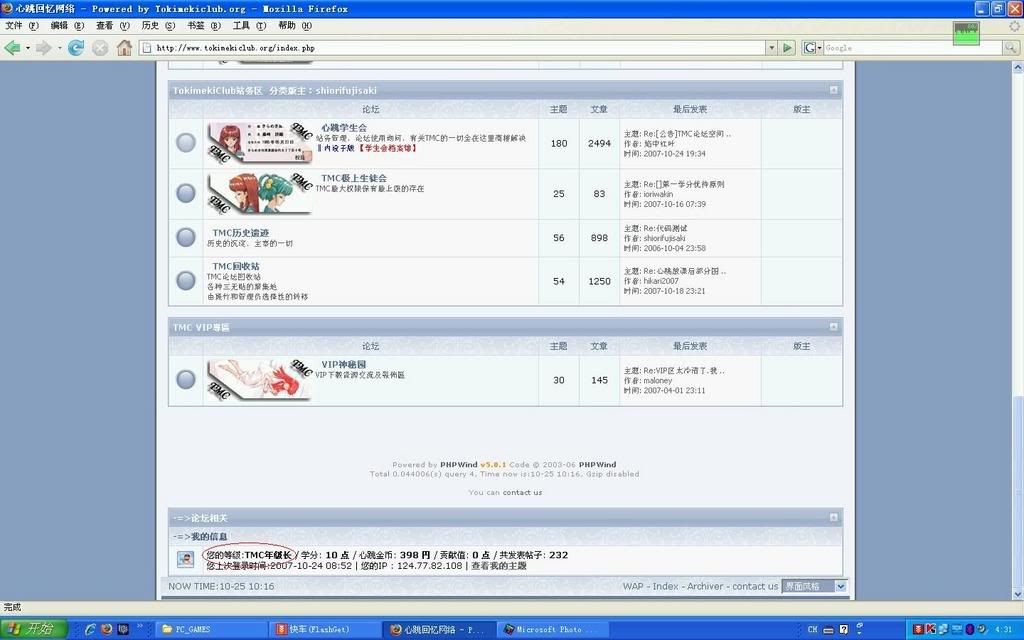The height and width of the screenshot is (640, 1024).
Task: Collapse the 论坛相关 section
Action: click(833, 517)
